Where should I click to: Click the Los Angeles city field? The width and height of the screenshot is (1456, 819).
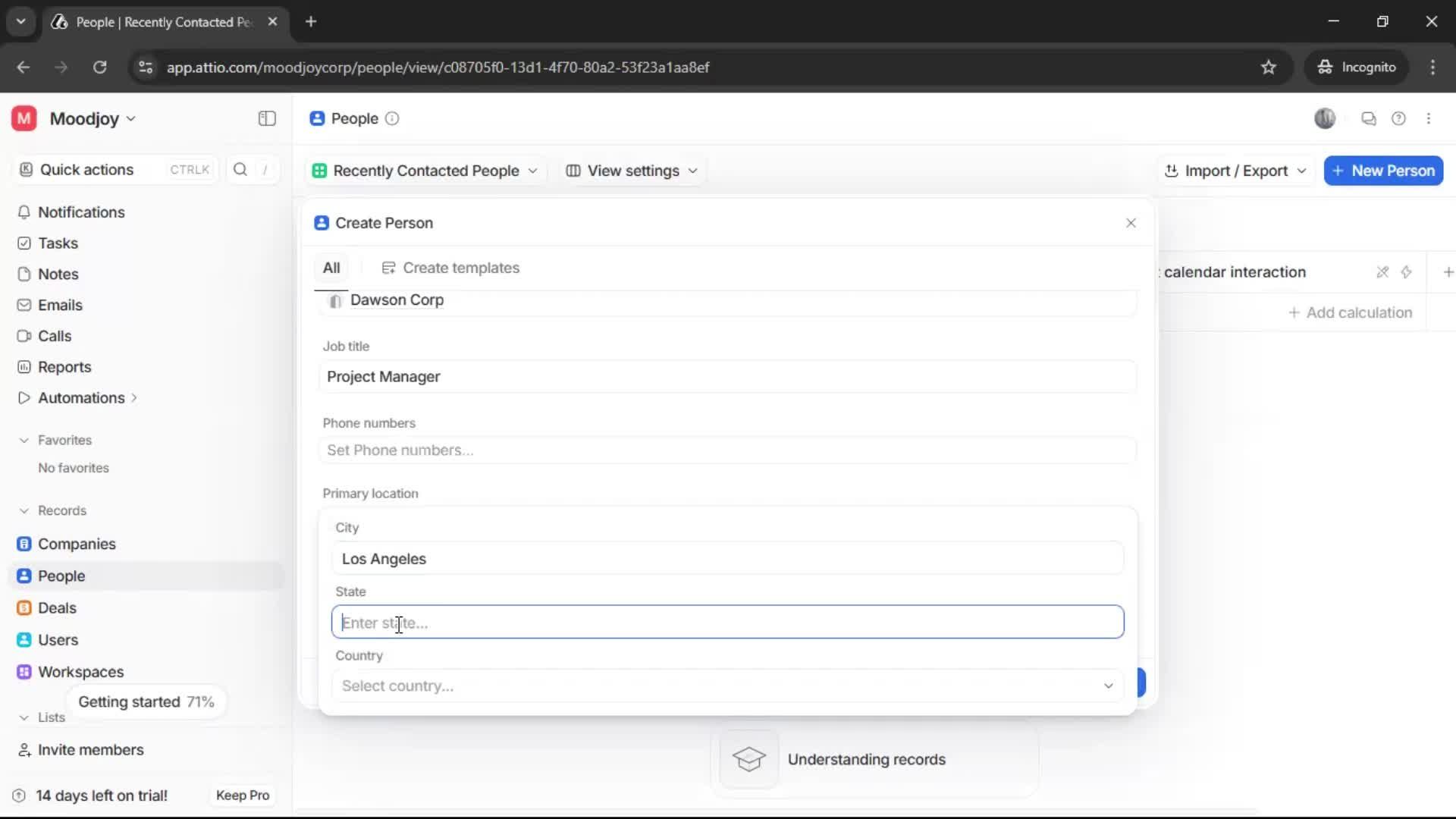point(726,559)
